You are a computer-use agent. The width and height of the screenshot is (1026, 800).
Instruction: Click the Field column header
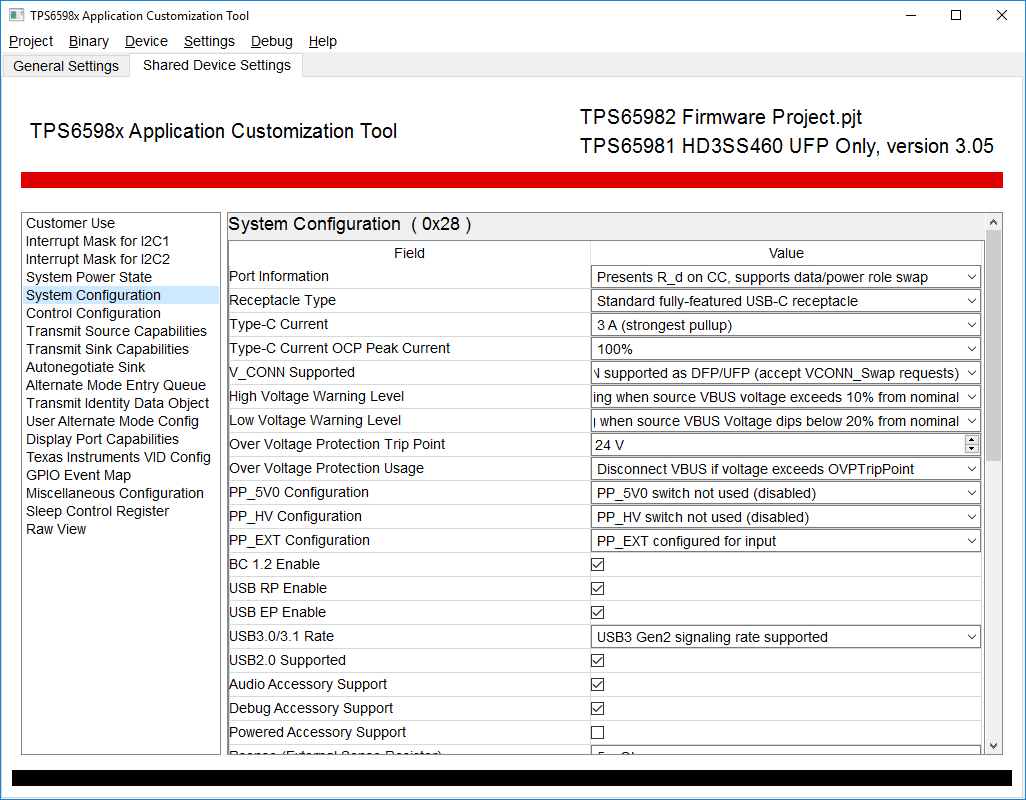point(409,253)
